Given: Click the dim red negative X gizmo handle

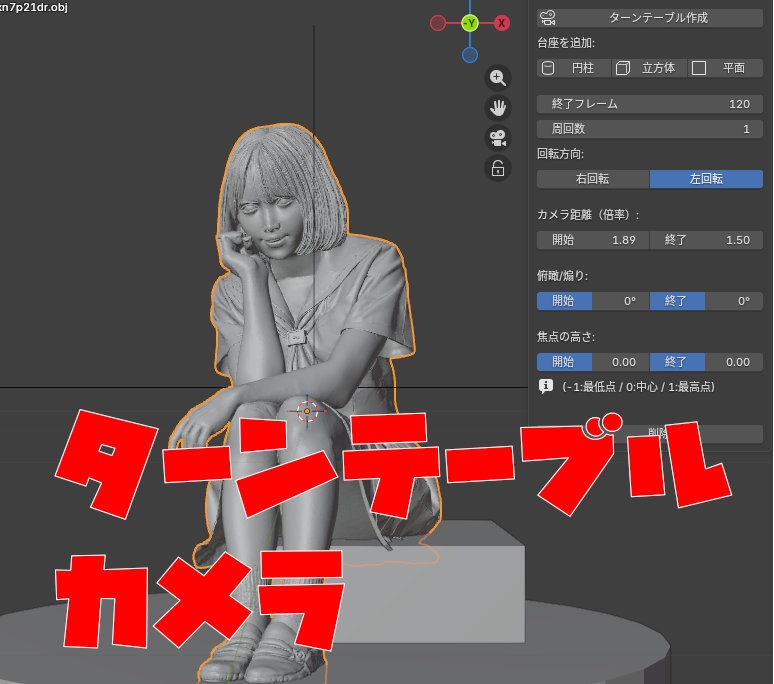Looking at the screenshot, I should click(438, 23).
